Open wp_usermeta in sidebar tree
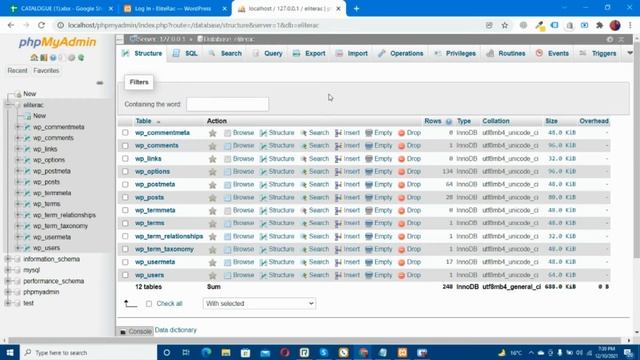The image size is (640, 360). click(x=52, y=237)
